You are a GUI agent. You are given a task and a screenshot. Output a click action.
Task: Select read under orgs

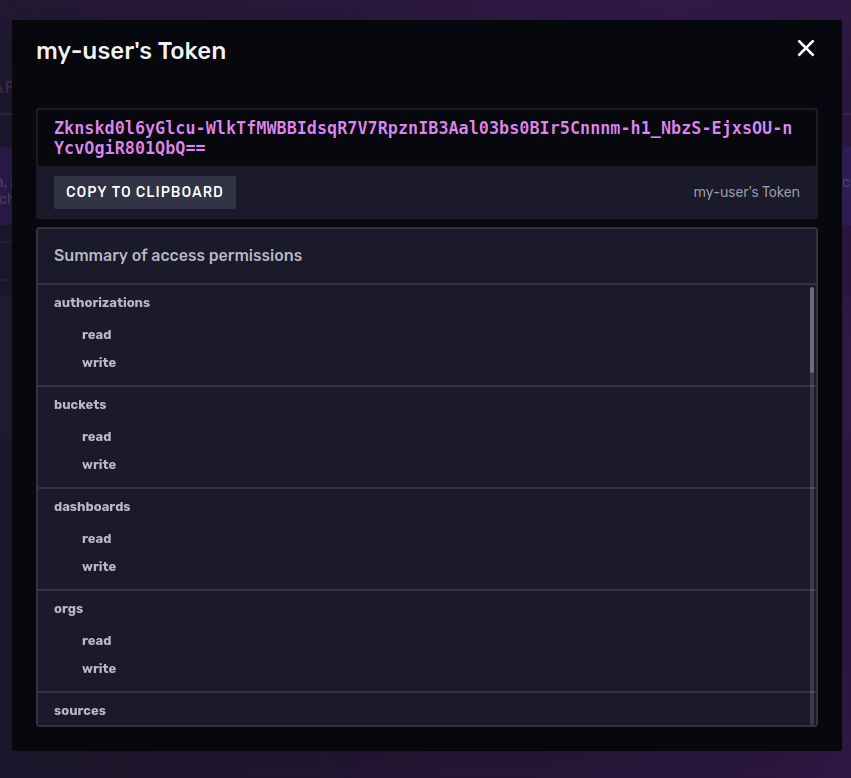click(x=97, y=641)
